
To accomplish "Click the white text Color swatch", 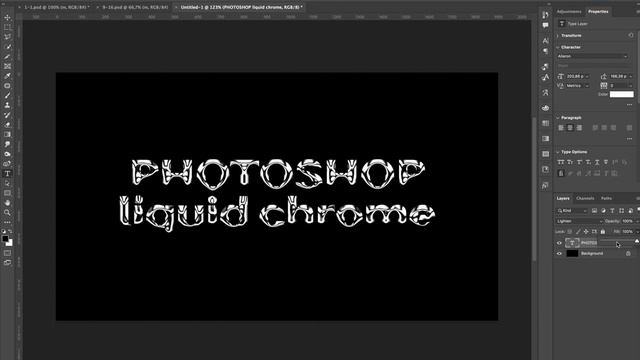I will [622, 94].
